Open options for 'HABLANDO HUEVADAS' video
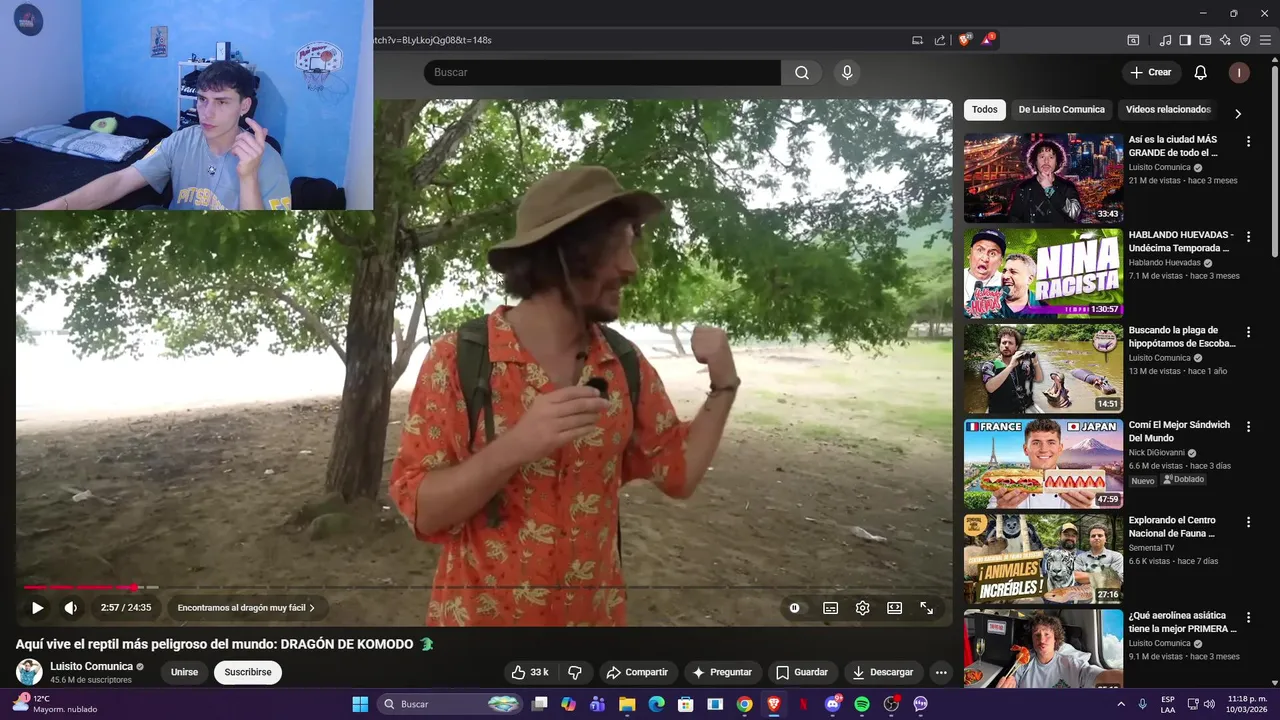Image resolution: width=1280 pixels, height=720 pixels. click(x=1248, y=237)
